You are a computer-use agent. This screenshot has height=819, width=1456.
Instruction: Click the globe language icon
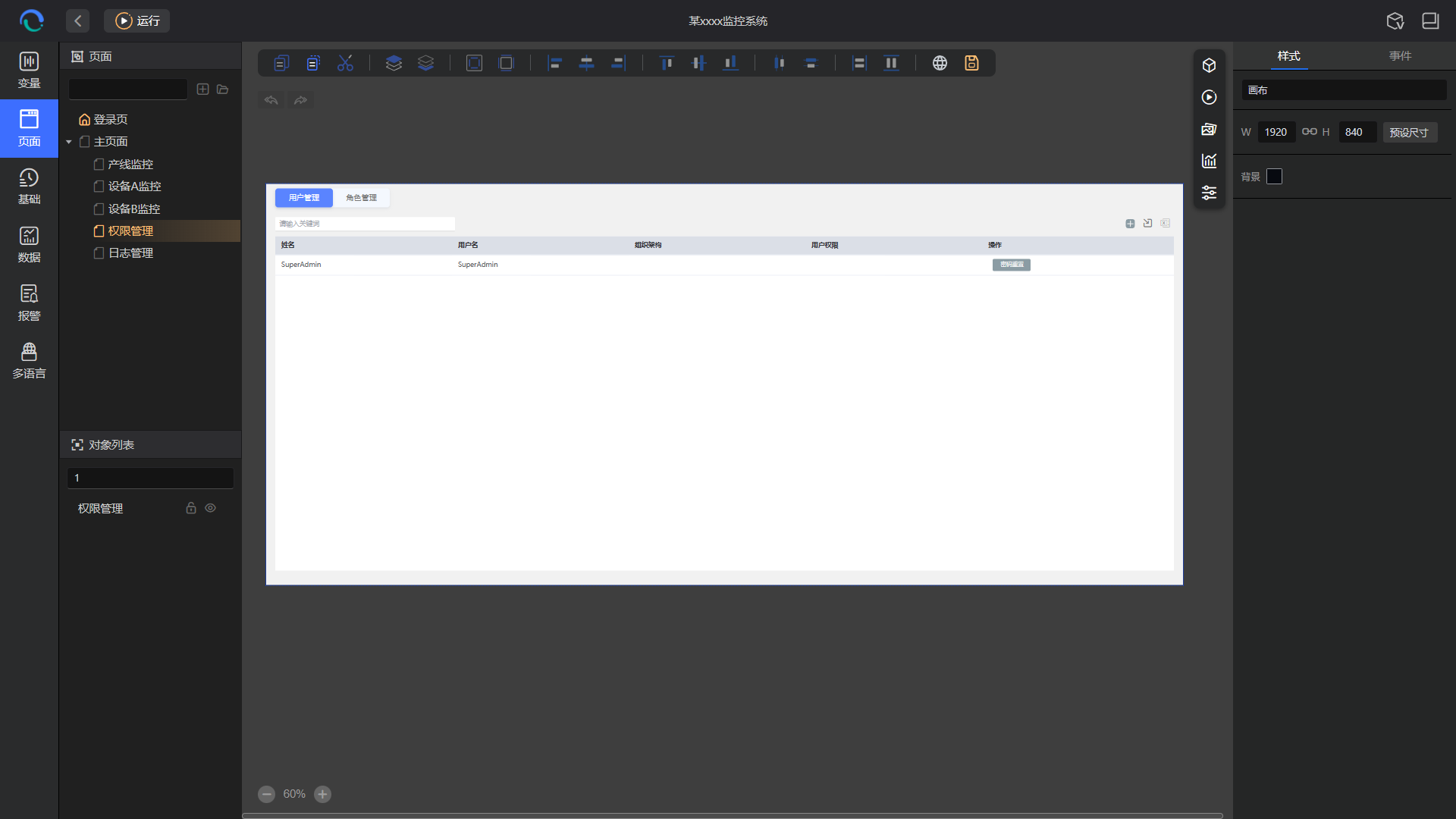[940, 63]
